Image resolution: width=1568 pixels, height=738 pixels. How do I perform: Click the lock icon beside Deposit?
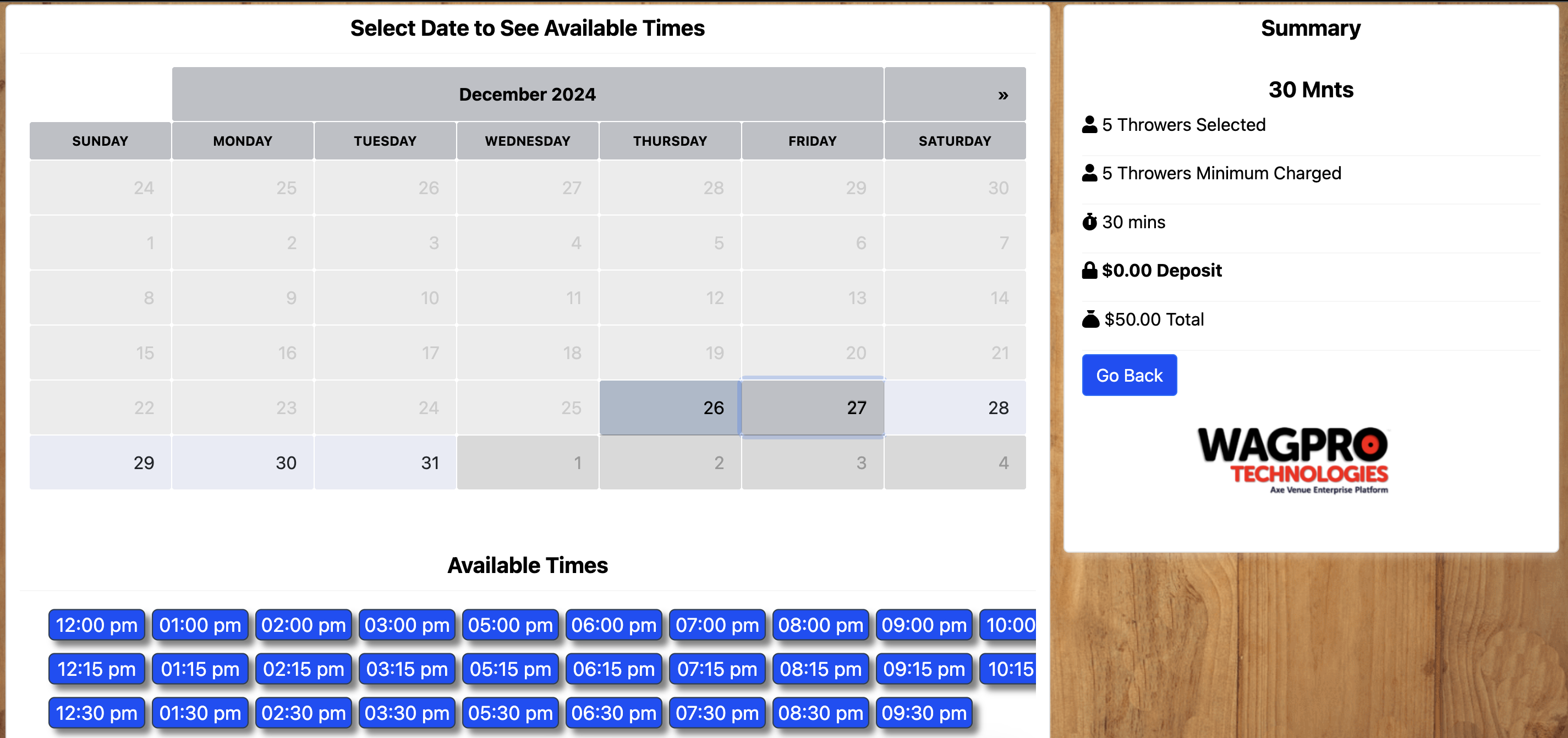[1089, 270]
